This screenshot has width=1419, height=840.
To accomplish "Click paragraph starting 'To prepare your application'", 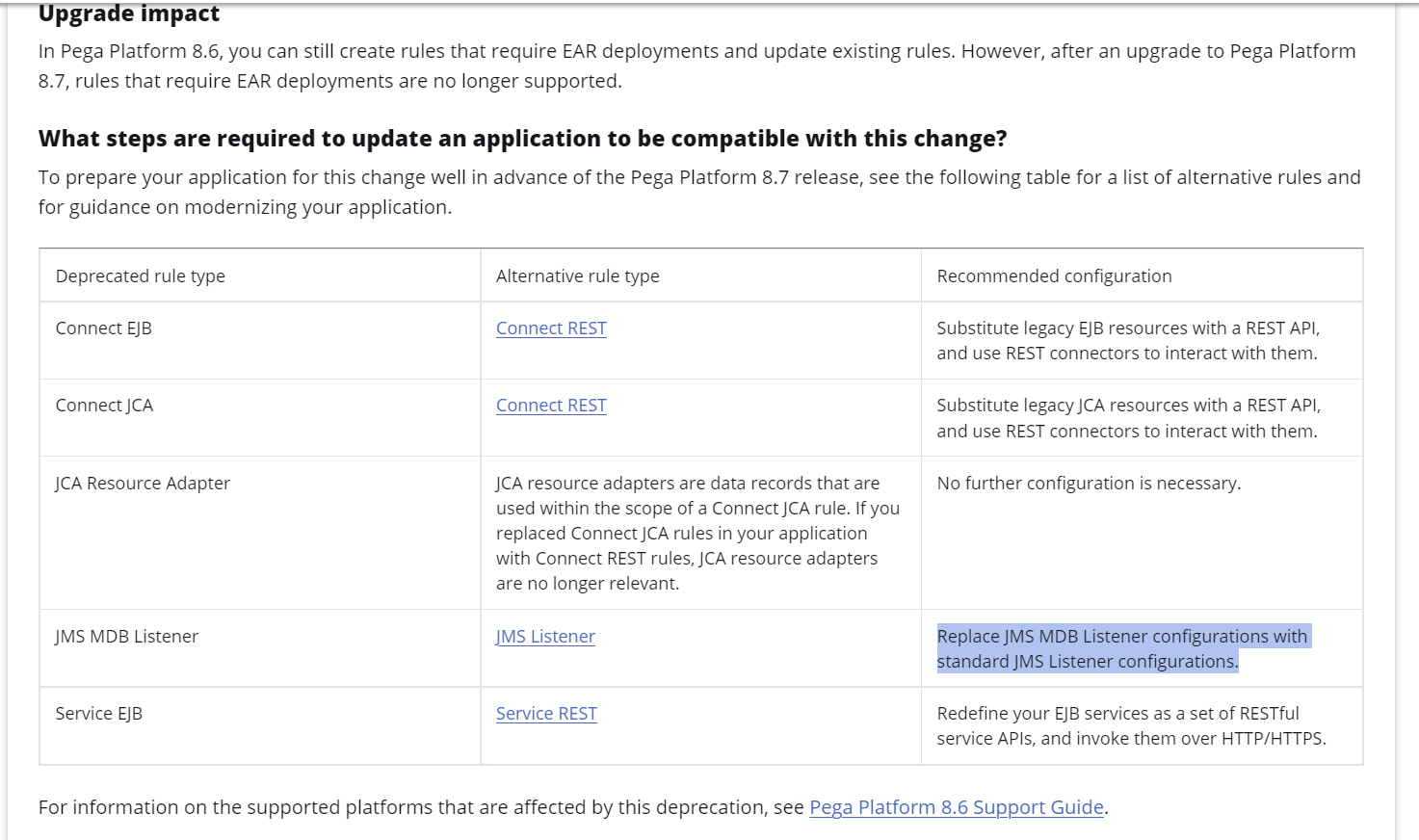I will point(699,193).
